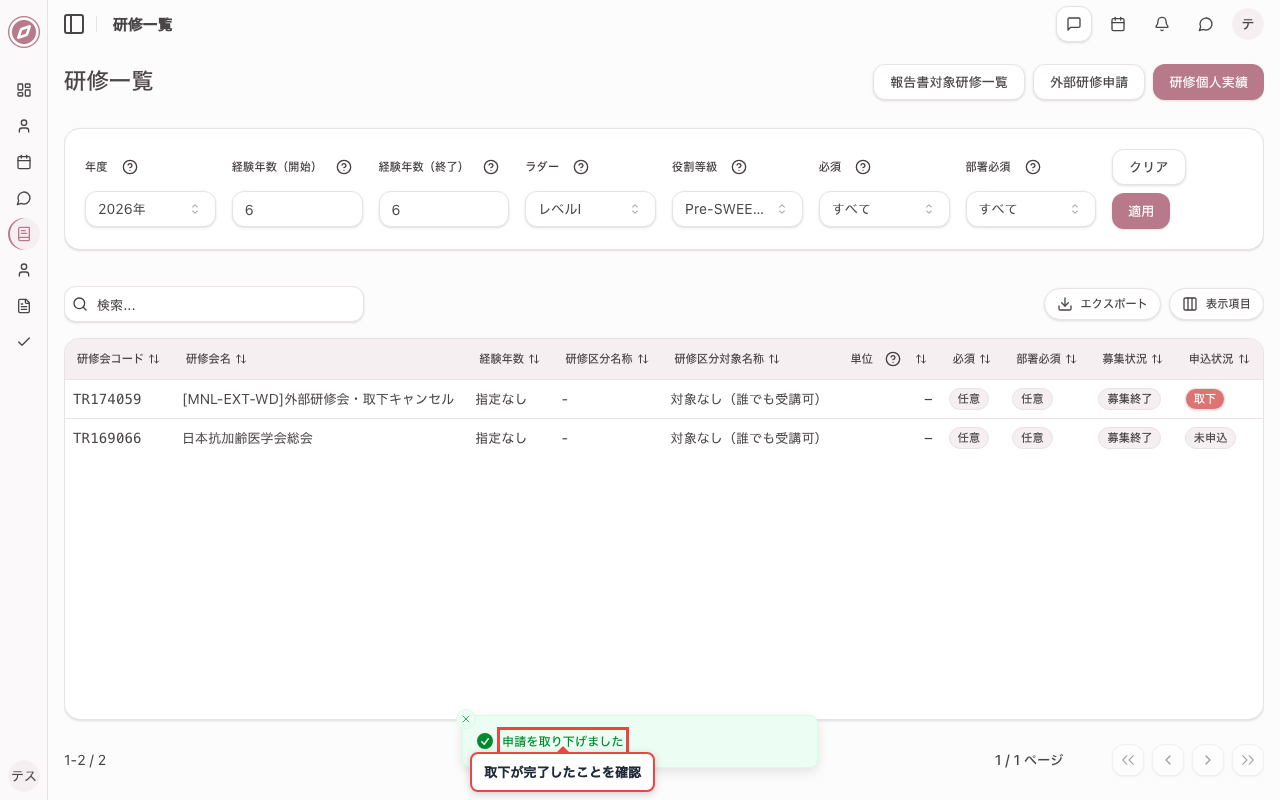Image resolution: width=1280 pixels, height=800 pixels.
Task: Focus the 検索 search field
Action: click(x=214, y=304)
